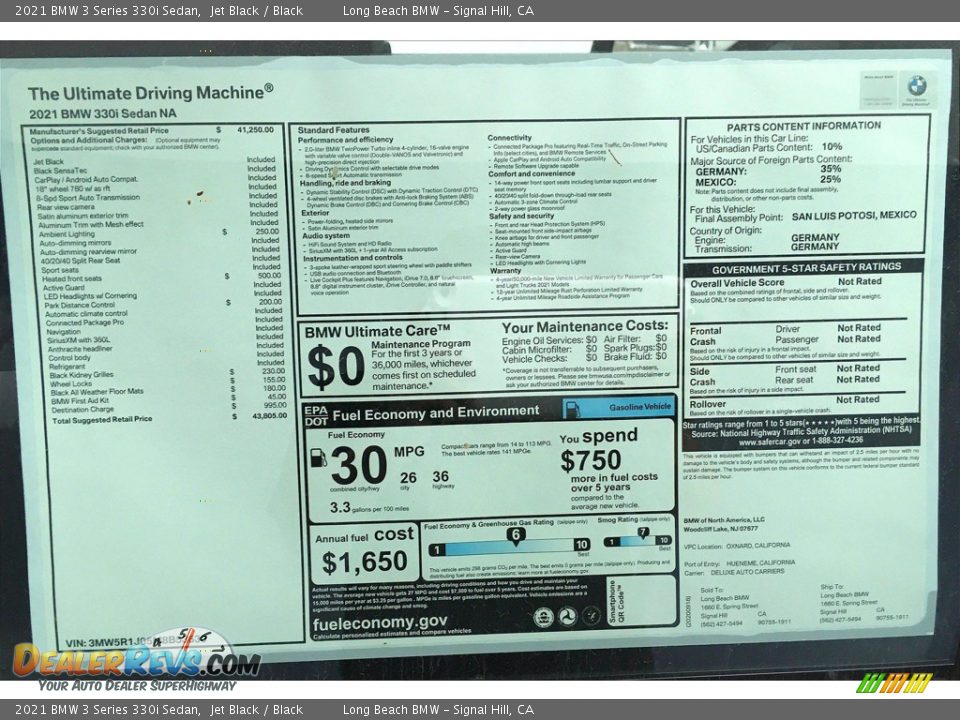Viewport: 960px width, 720px height.
Task: Click 'BMW Ultimate Care' heading
Action: (x=377, y=331)
